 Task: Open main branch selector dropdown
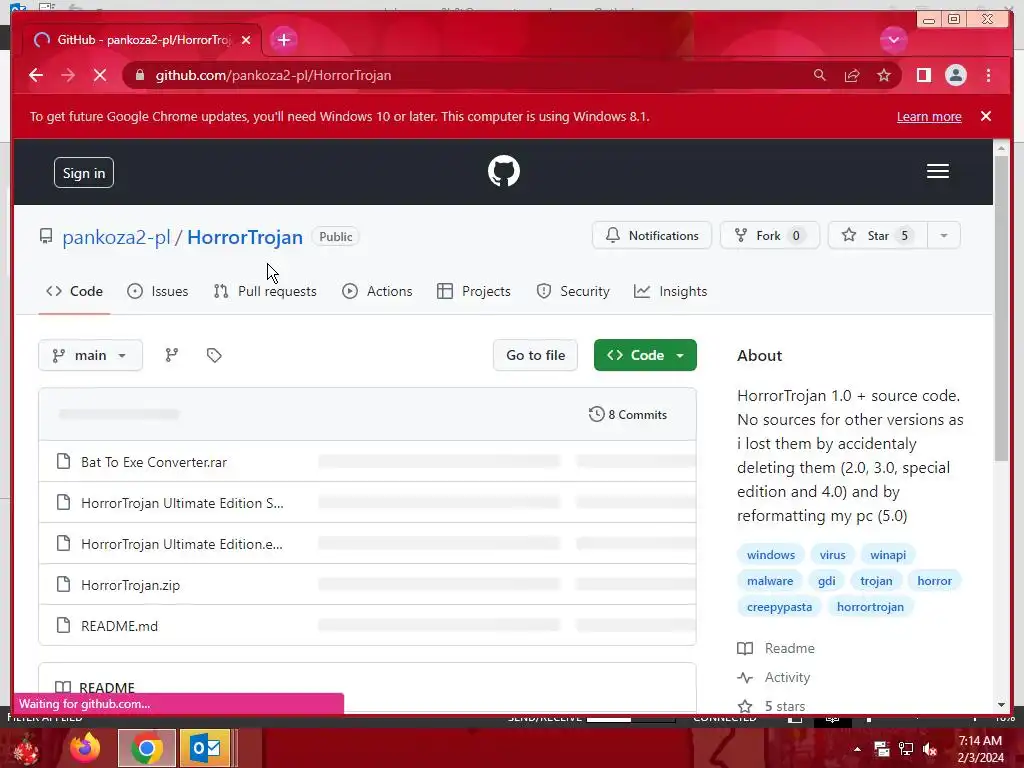coord(90,355)
